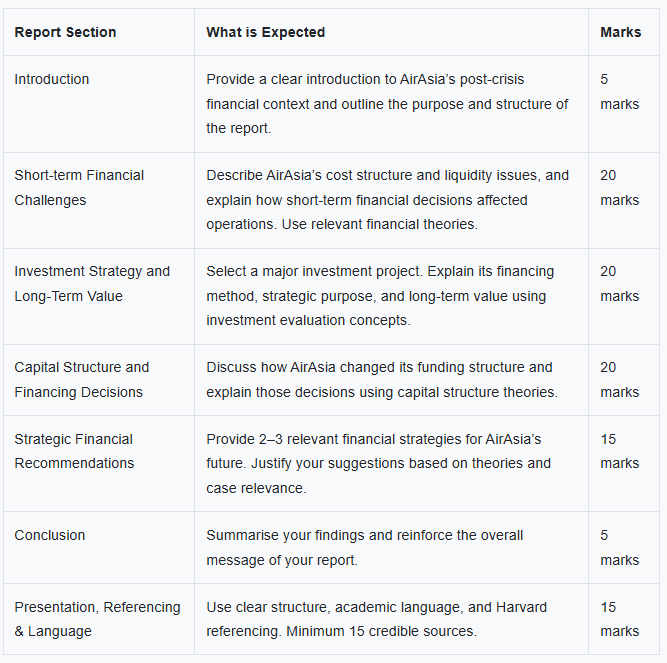Viewport: 667px width, 663px height.
Task: Select "Presentation, Referencing & Language" cell
Action: (x=97, y=619)
